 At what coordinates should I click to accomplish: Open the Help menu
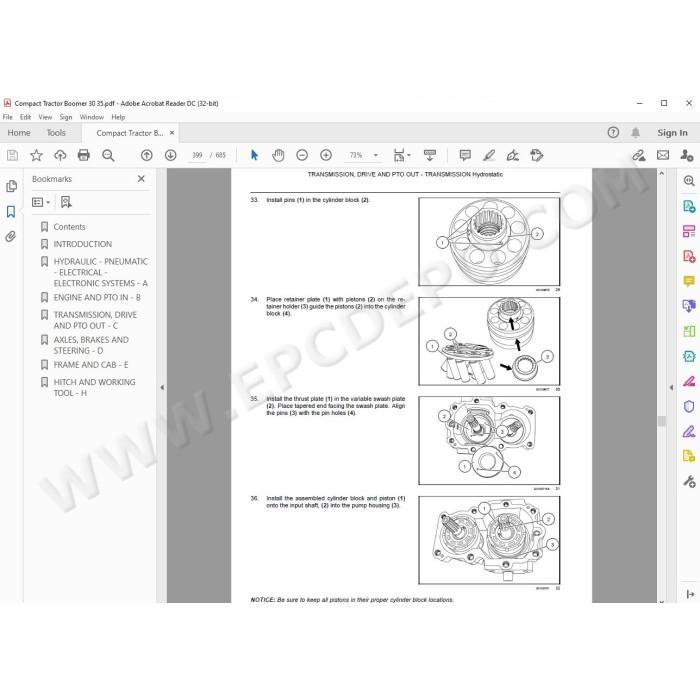click(118, 117)
